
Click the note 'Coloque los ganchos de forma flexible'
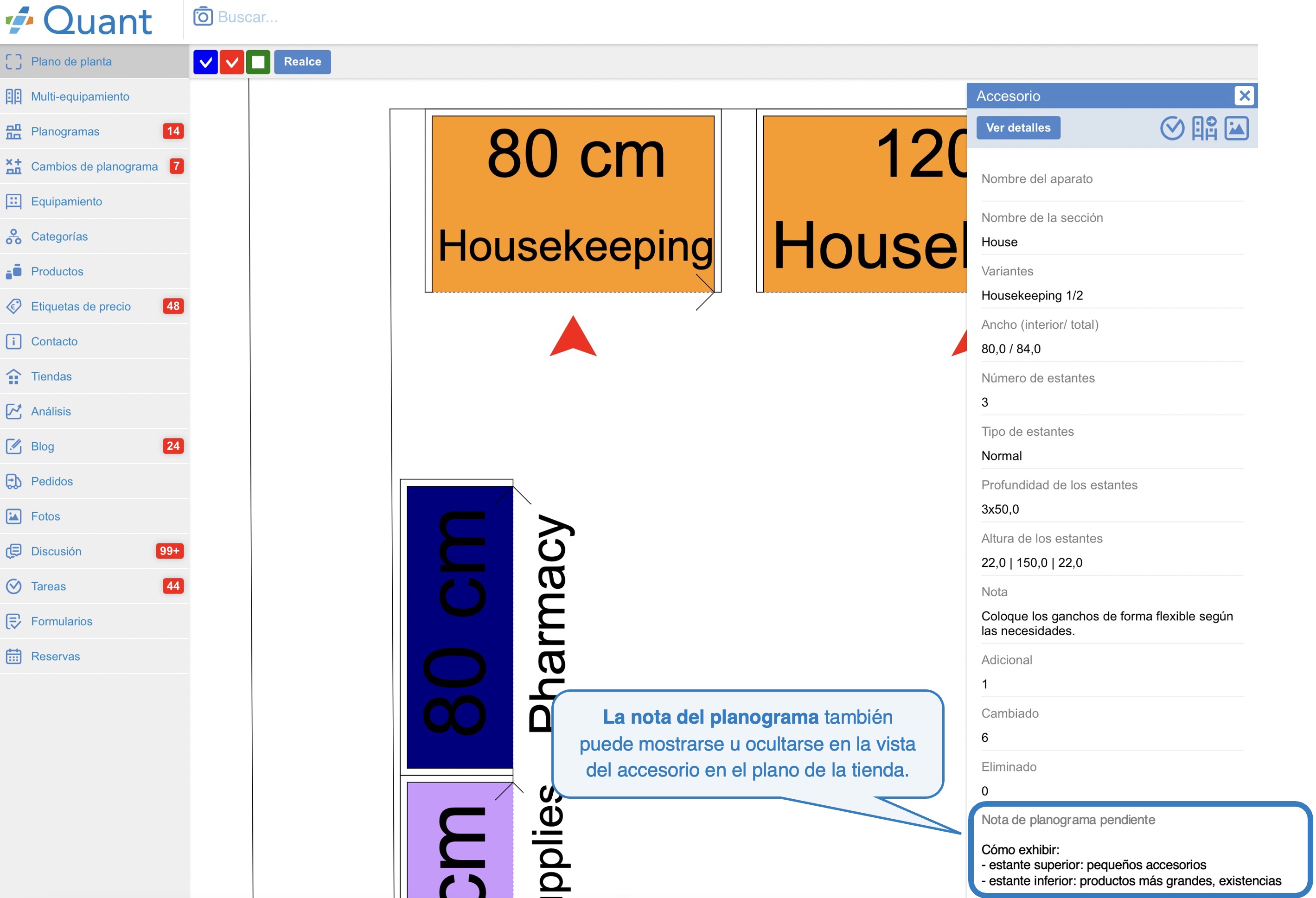[1107, 624]
